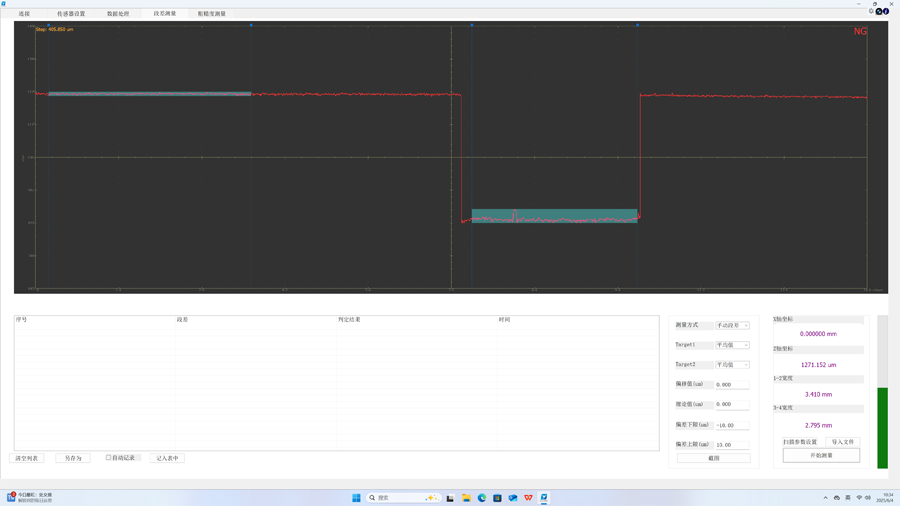Open Microsoft Store from the taskbar
The height and width of the screenshot is (506, 900).
coord(497,498)
